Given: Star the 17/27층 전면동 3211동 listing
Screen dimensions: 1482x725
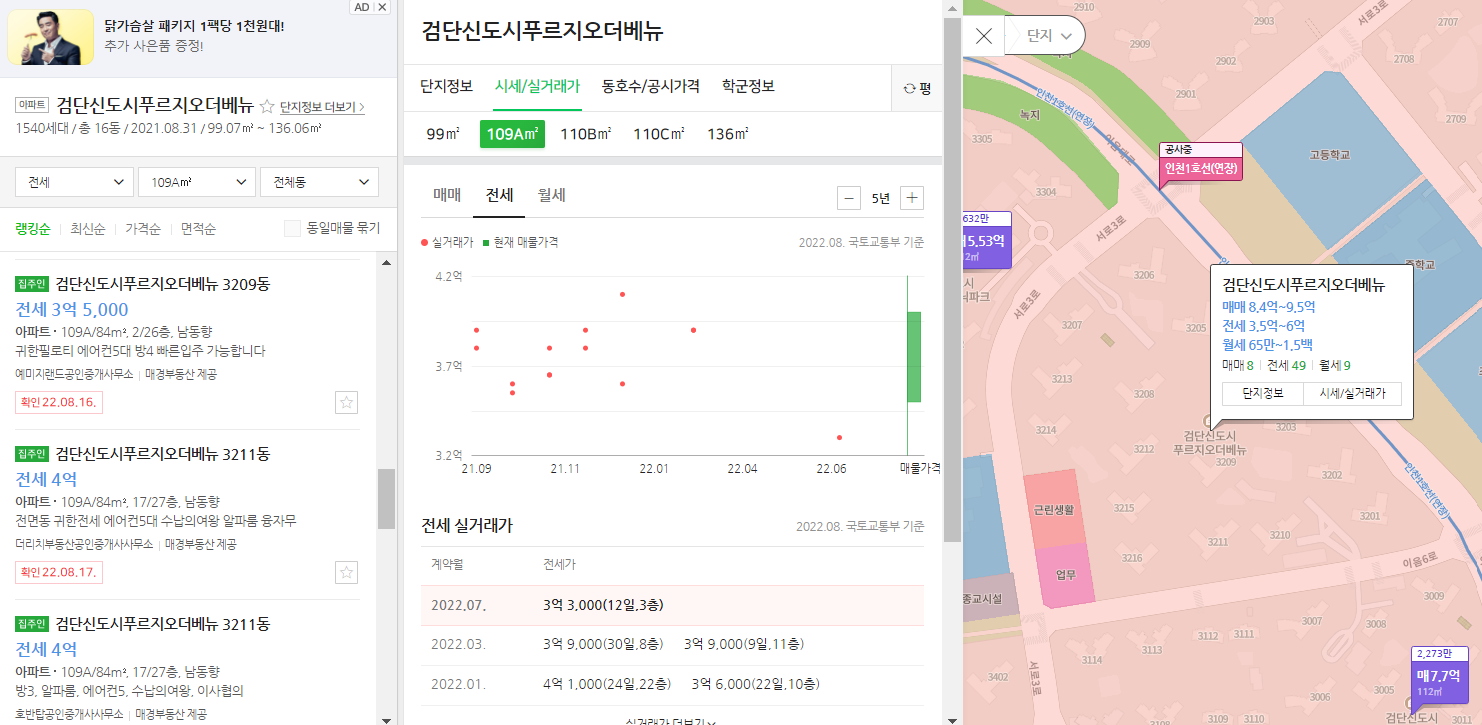Looking at the screenshot, I should click(346, 573).
